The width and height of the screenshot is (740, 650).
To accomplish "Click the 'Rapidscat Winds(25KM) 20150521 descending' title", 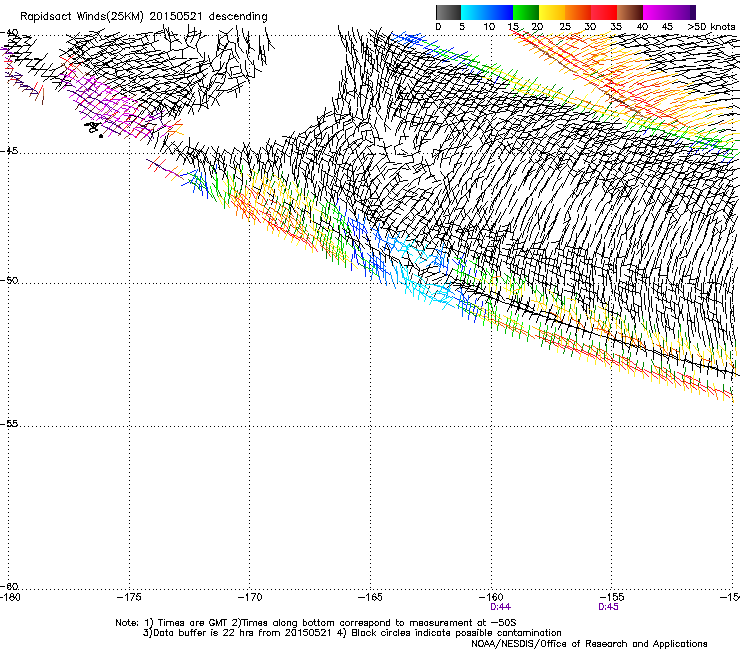I will coord(143,17).
